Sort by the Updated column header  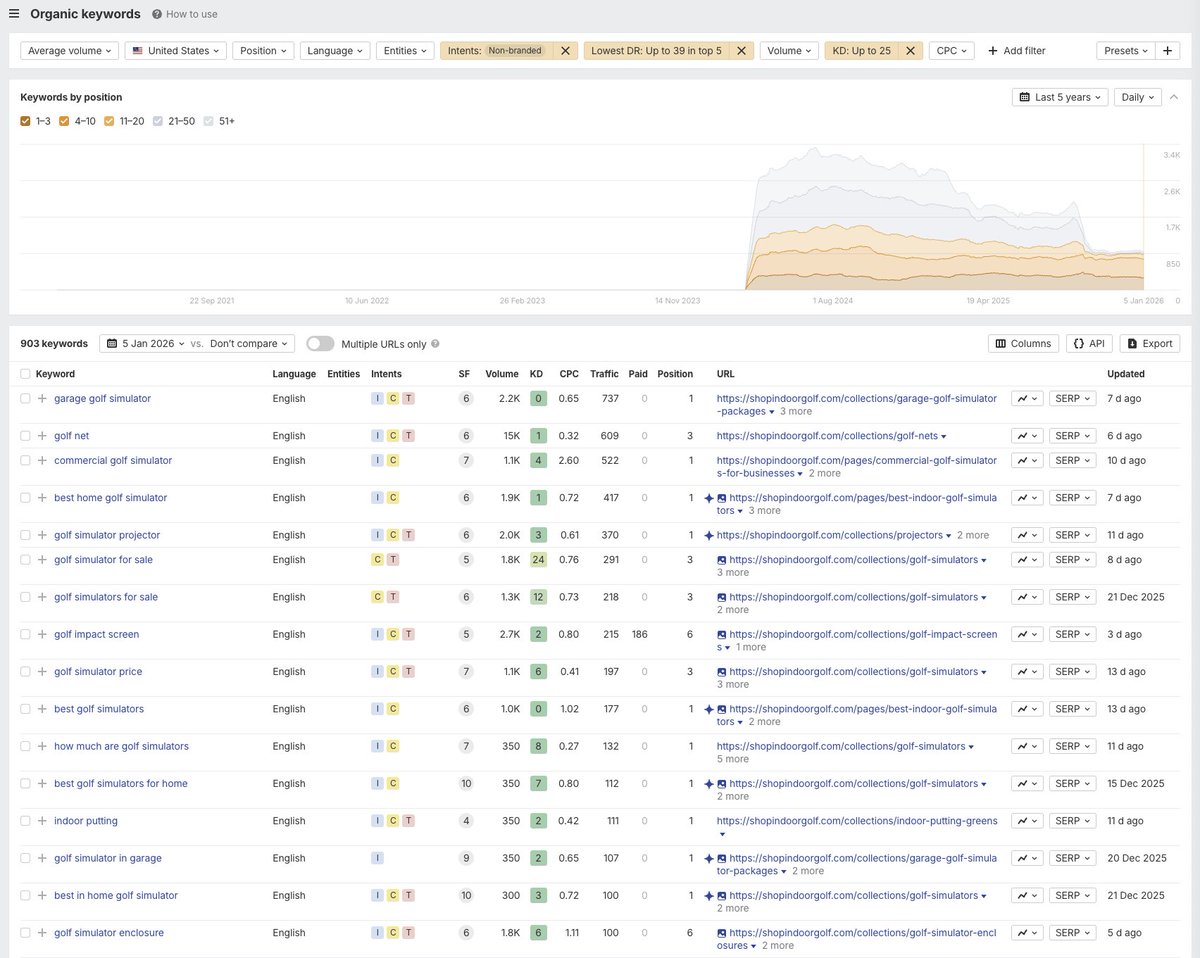pyautogui.click(x=1126, y=374)
